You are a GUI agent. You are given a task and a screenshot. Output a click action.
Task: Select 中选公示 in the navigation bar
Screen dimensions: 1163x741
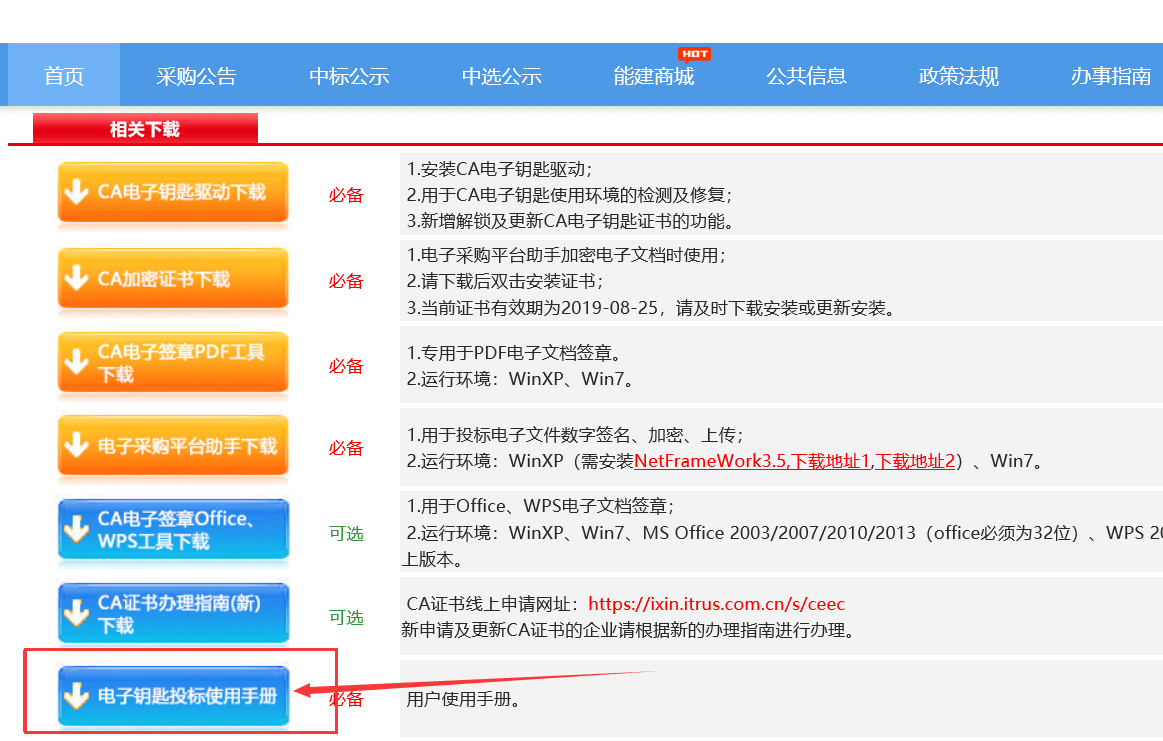tap(501, 77)
